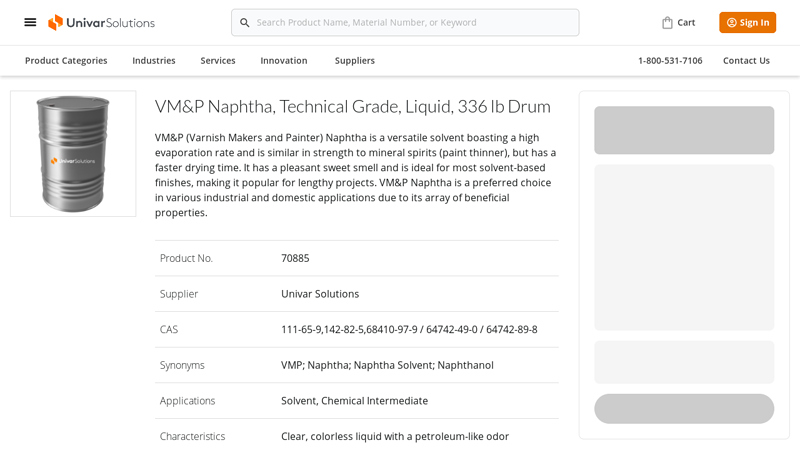This screenshot has height=450, width=800.
Task: View the steel drum product image
Action: click(73, 154)
